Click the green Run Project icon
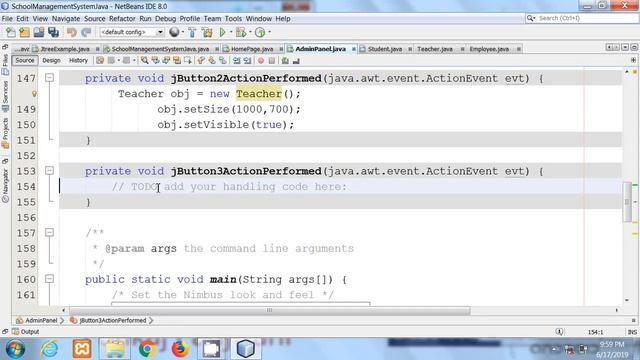The image size is (640, 360). 222,32
